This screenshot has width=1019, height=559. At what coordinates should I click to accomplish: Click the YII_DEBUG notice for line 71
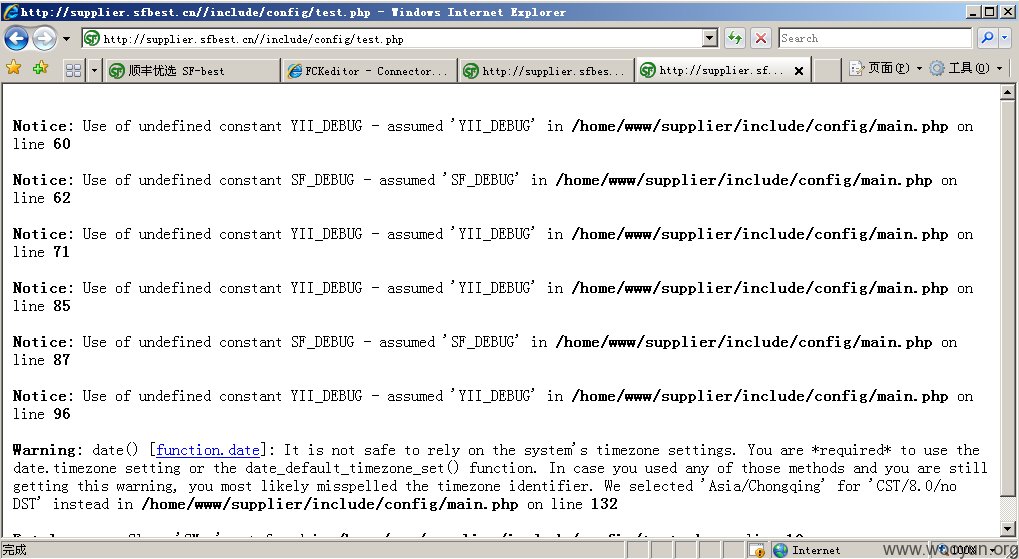click(493, 242)
